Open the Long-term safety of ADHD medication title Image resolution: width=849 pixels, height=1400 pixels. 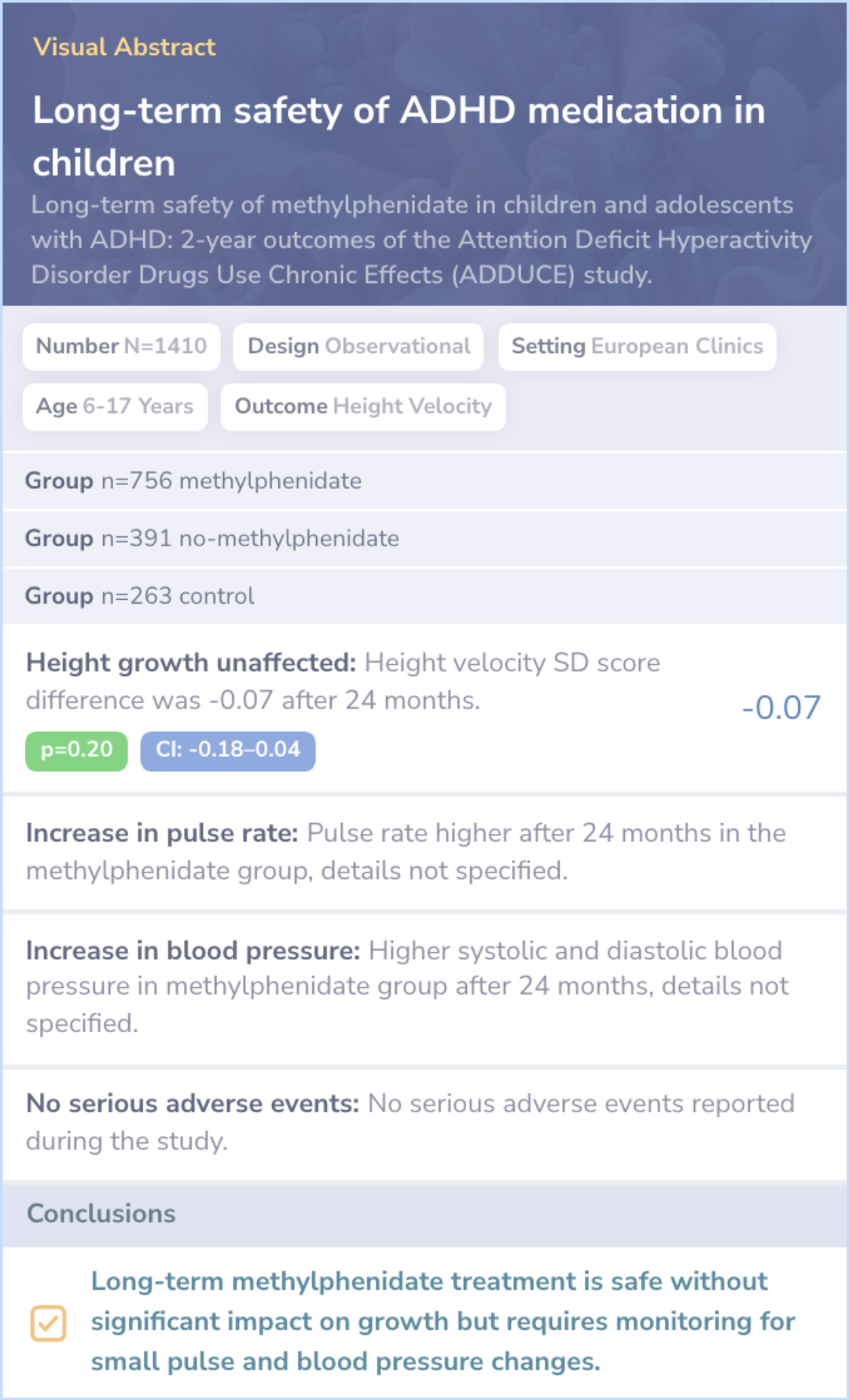[x=399, y=136]
